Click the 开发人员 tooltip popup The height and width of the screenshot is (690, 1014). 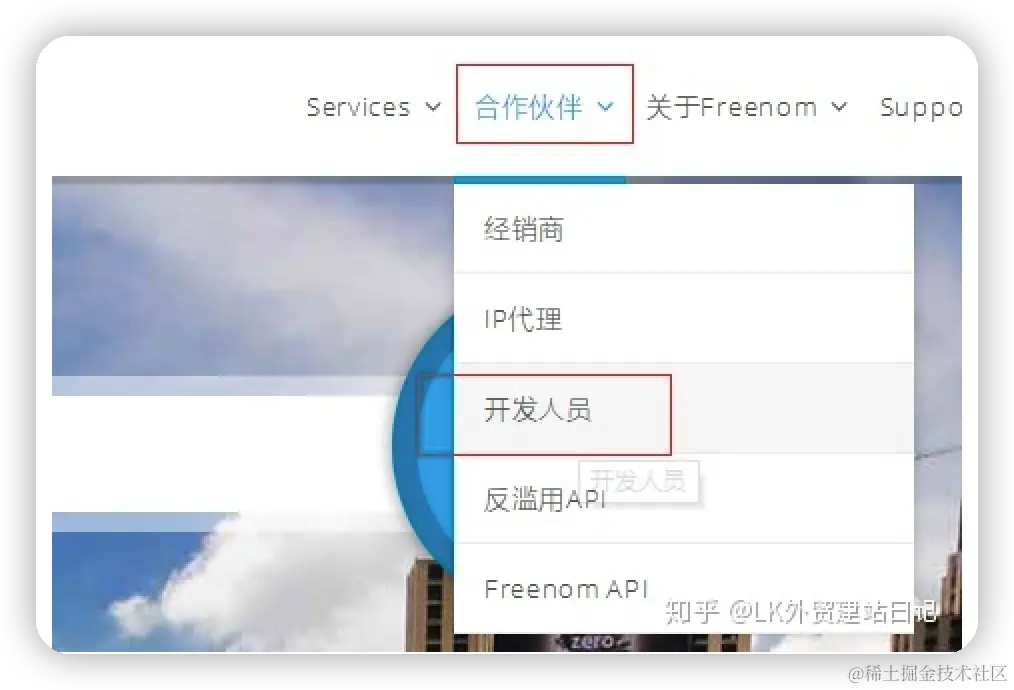click(x=638, y=481)
